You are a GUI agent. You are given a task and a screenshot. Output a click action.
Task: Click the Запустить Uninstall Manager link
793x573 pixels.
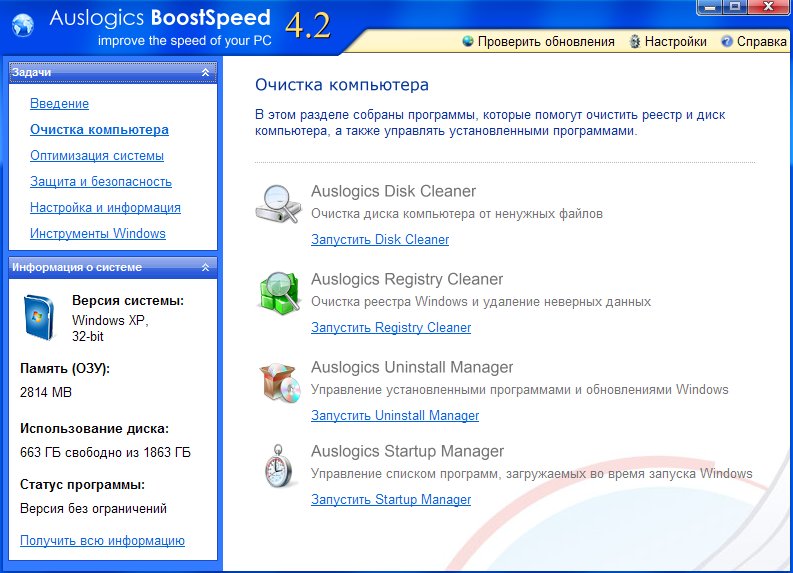[x=395, y=416]
